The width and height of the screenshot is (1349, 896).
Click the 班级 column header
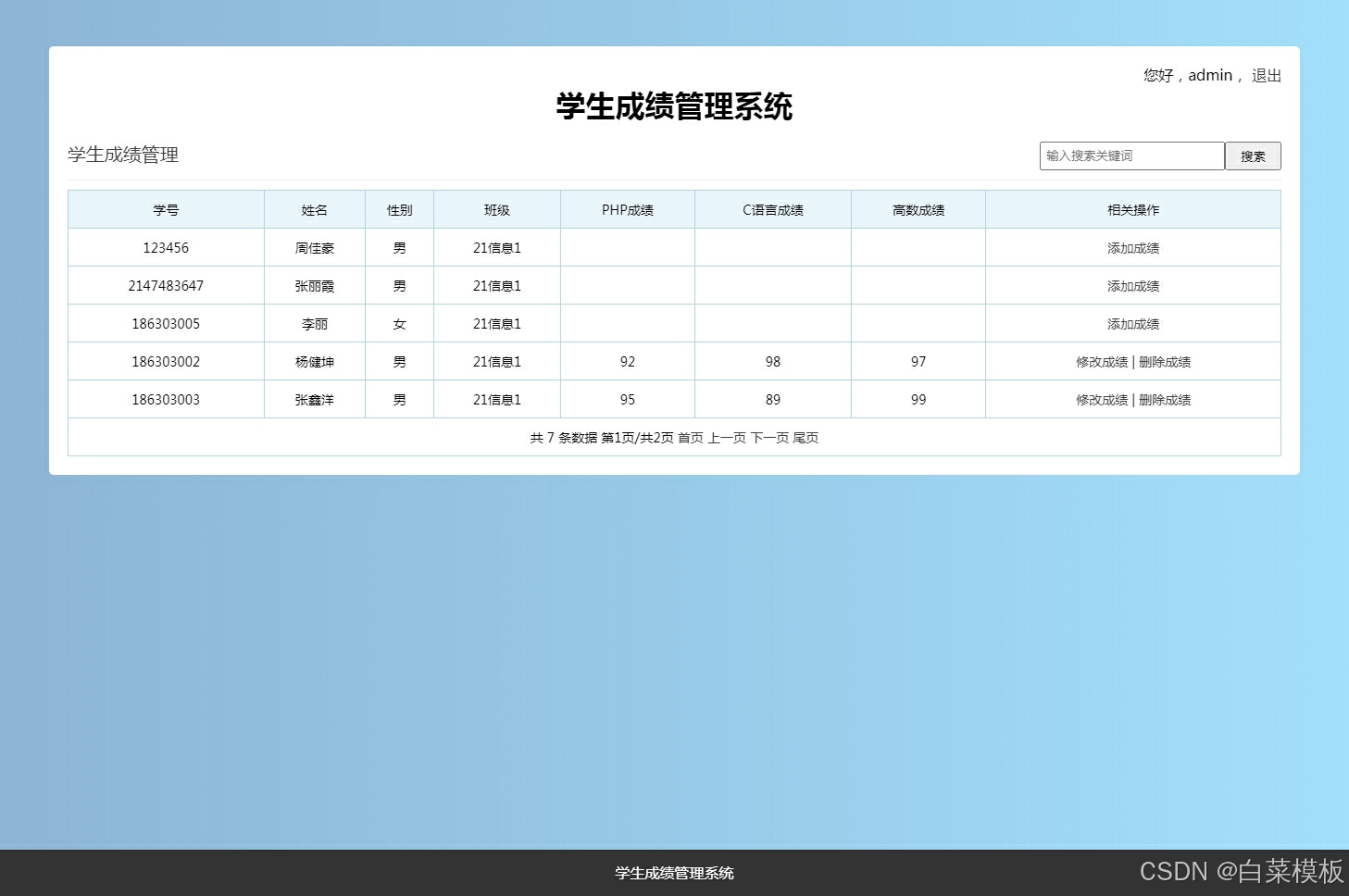(497, 210)
